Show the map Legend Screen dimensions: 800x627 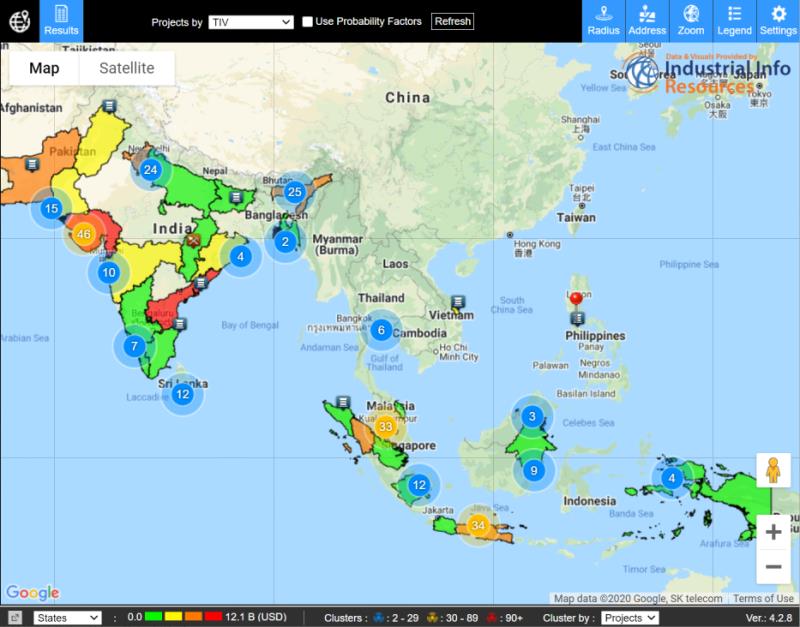pyautogui.click(x=734, y=20)
